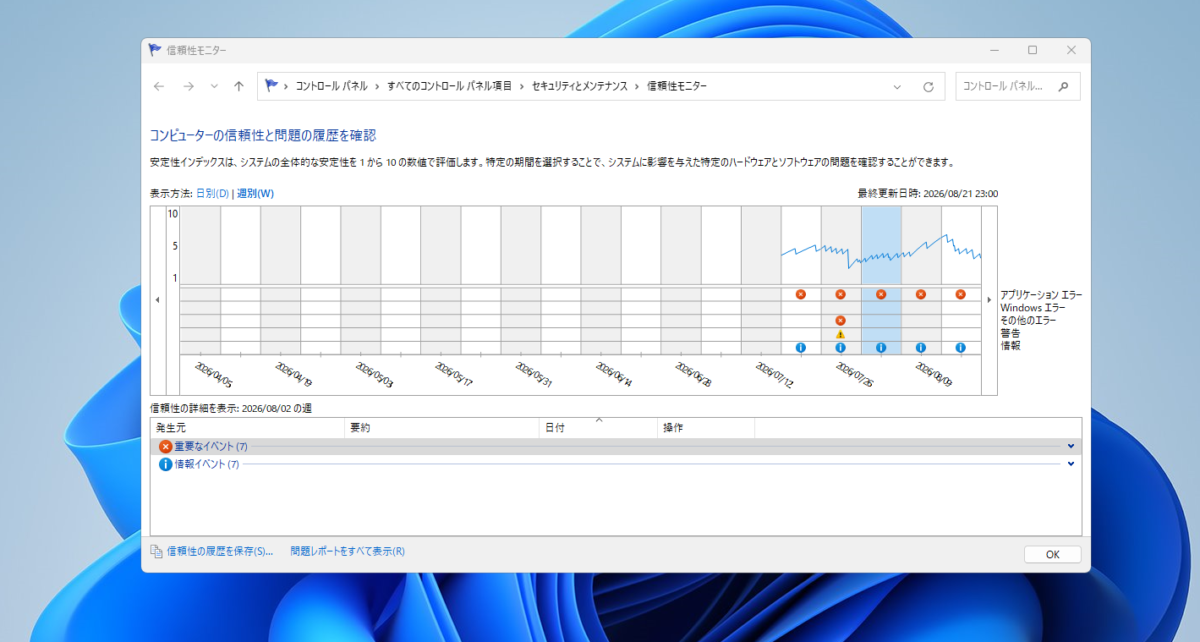
Task: Click the application error icon for week 2026/07/19
Action: coord(801,294)
